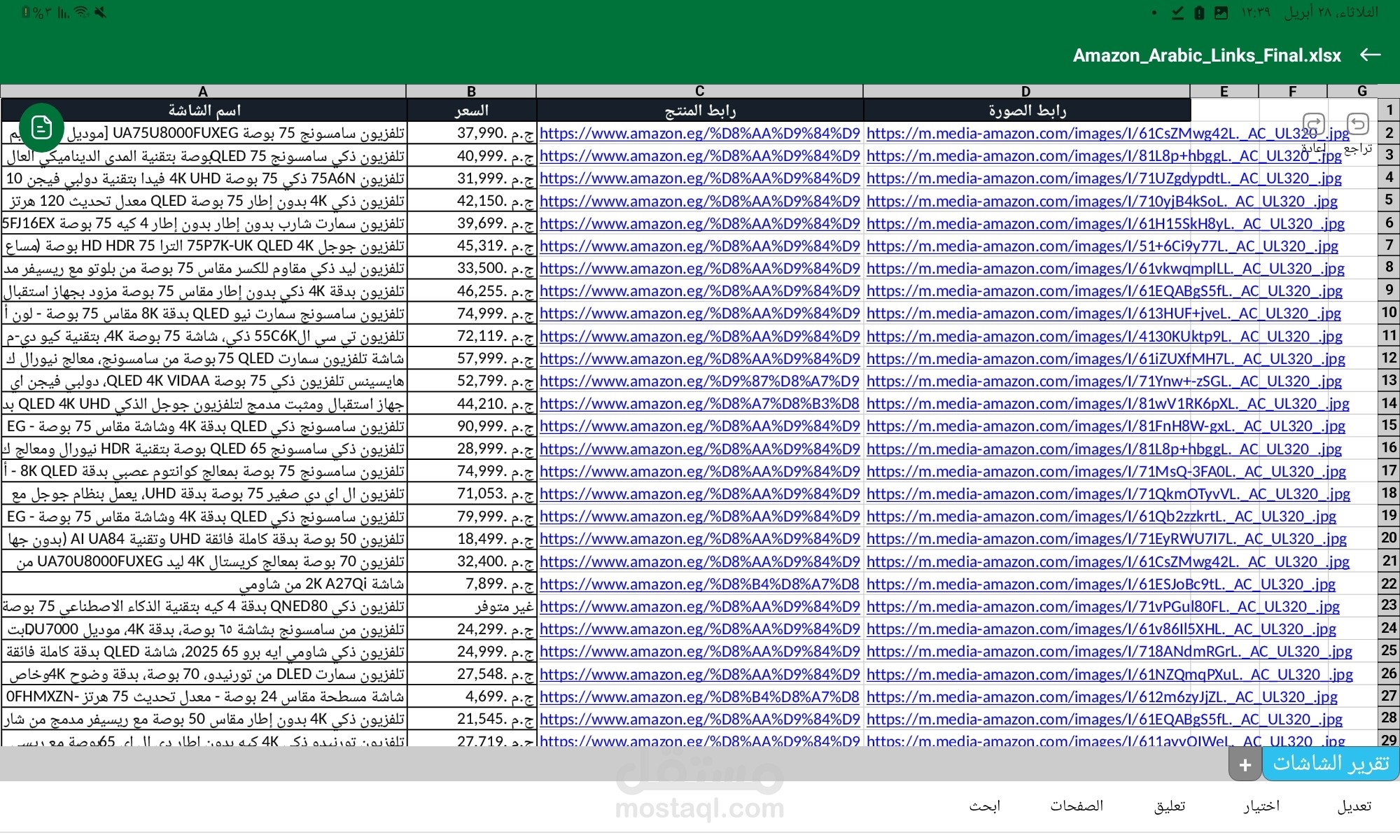Open the image link containing 71UZgdypdtL
The height and width of the screenshot is (840, 1400).
click(1104, 178)
